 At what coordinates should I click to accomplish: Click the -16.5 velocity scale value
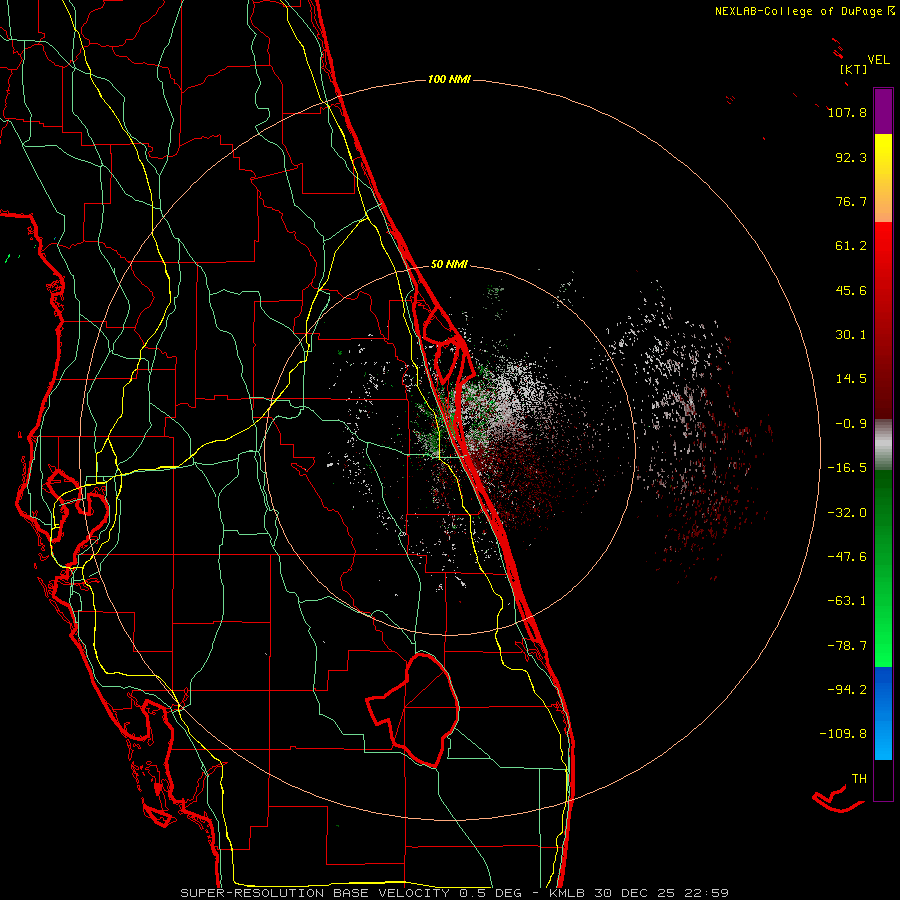(x=847, y=468)
